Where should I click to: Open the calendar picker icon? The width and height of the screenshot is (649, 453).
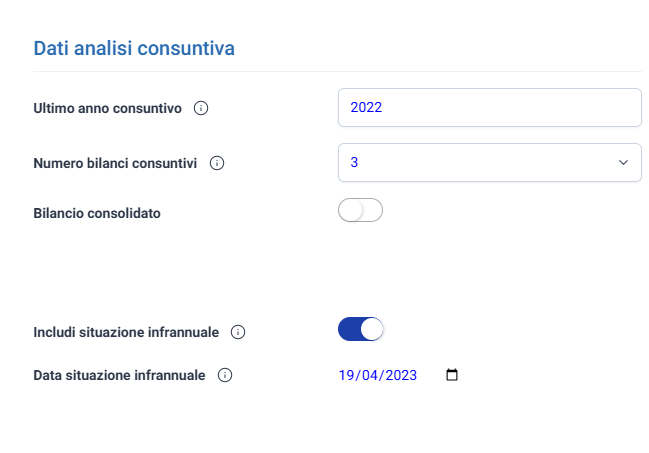pyautogui.click(x=452, y=375)
